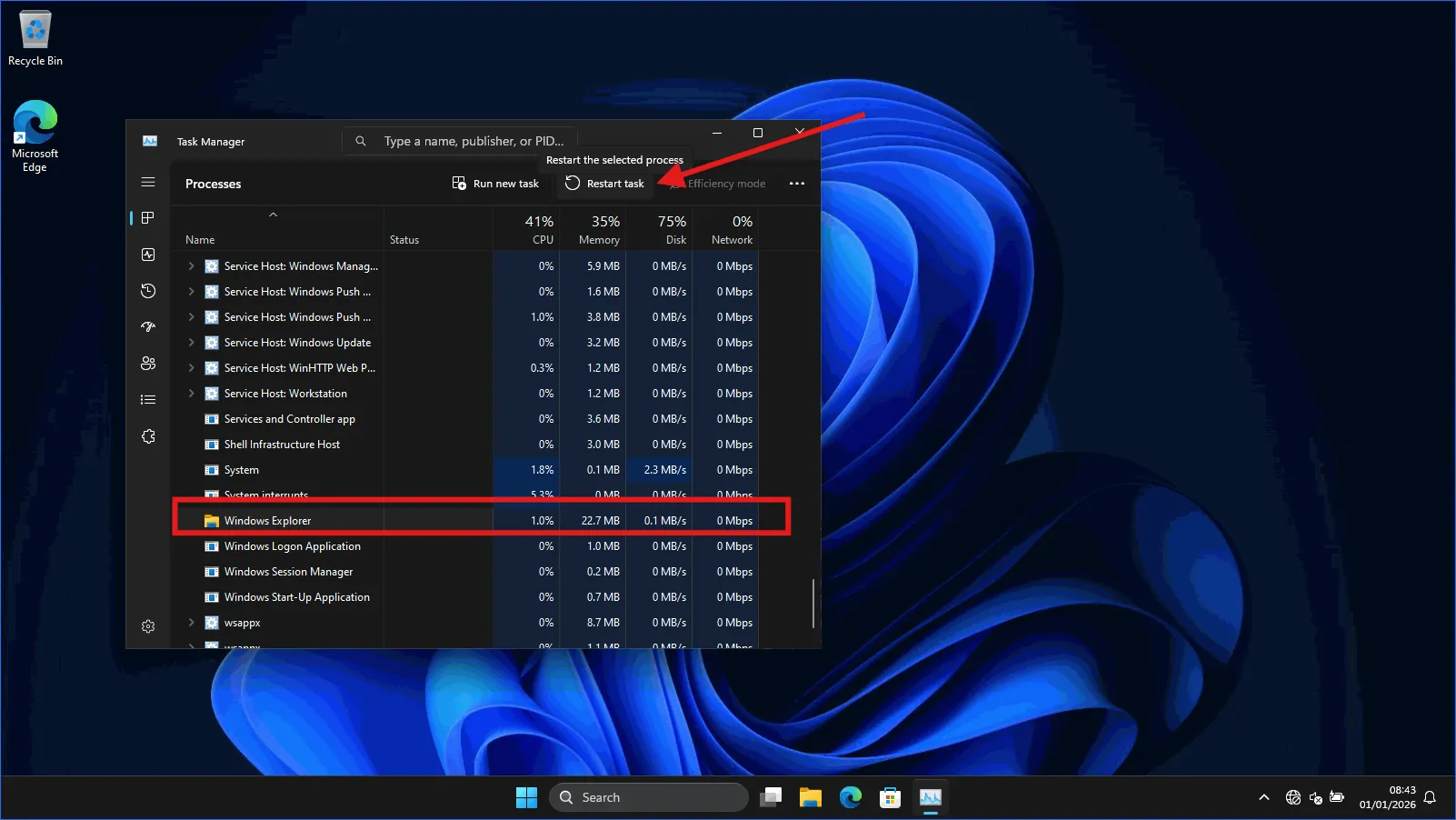Open the Users page in Task Manager

tap(148, 363)
